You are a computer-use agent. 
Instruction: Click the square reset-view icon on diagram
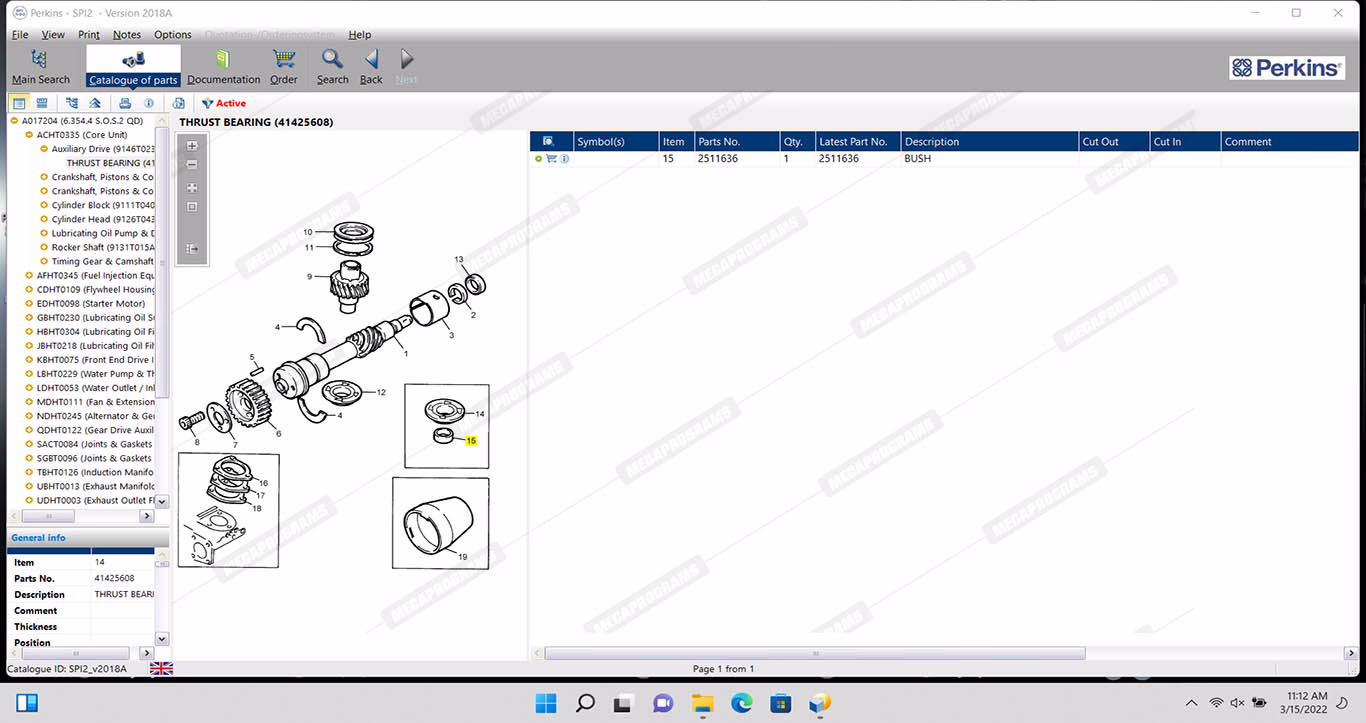click(x=192, y=207)
